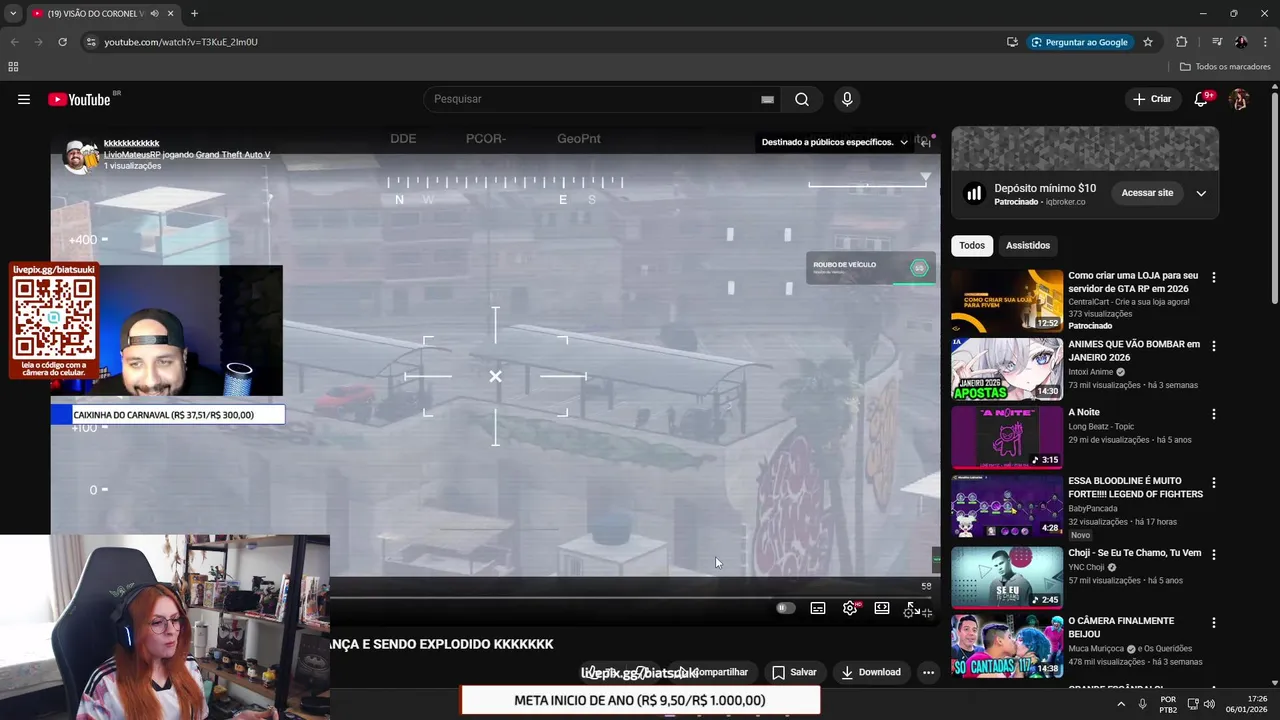
Task: Open the tab search dropdown arrow
Action: coord(13,14)
